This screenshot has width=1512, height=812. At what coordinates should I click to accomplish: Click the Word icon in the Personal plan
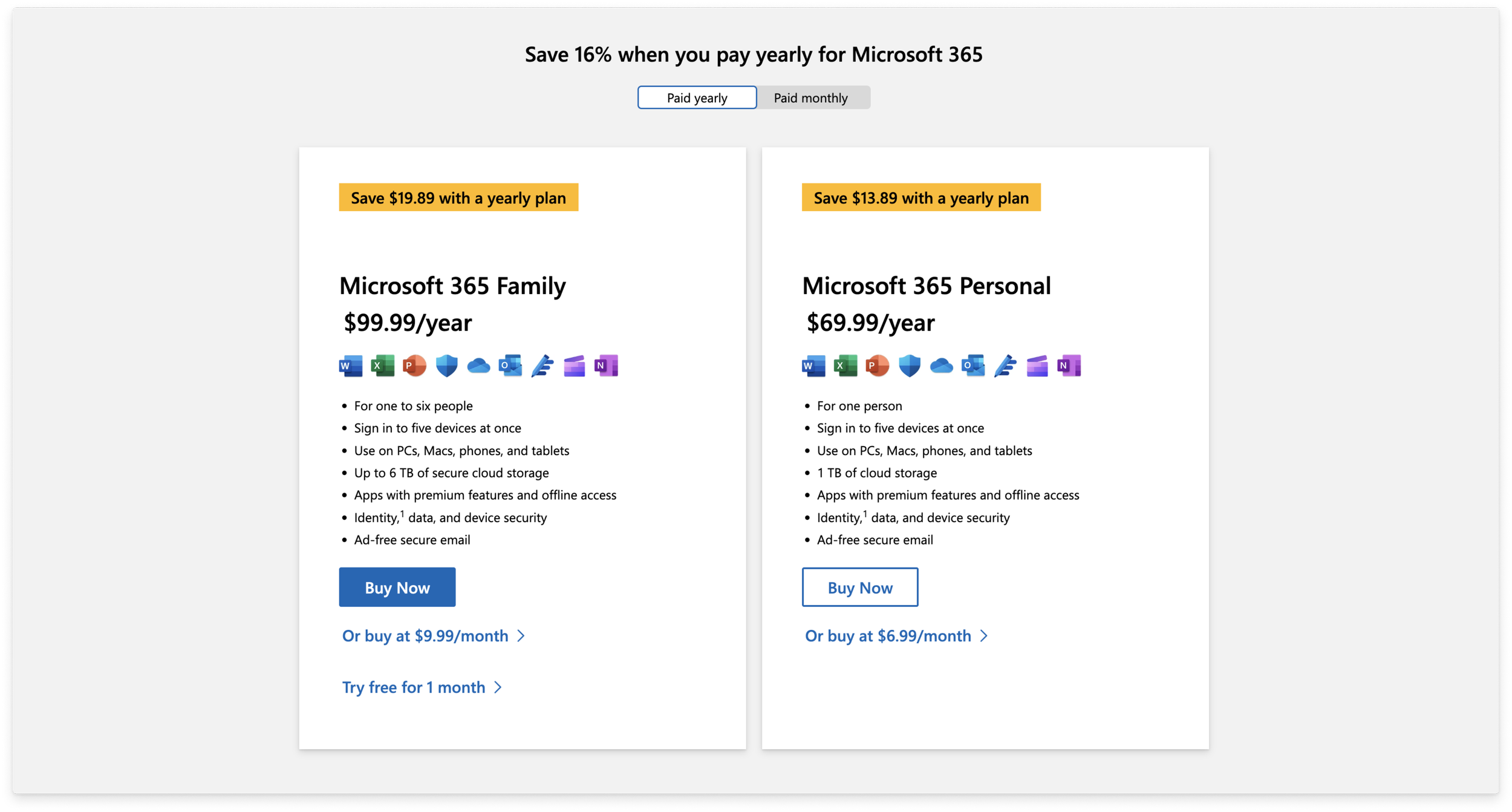(813, 366)
